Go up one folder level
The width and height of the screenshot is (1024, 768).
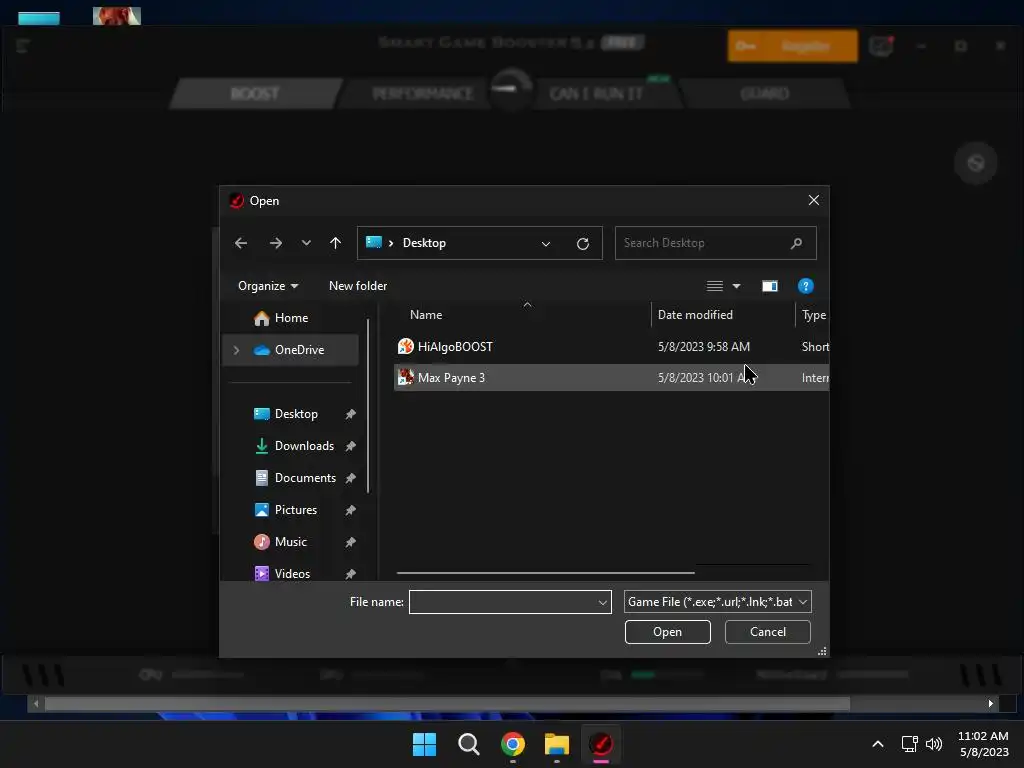click(x=336, y=243)
